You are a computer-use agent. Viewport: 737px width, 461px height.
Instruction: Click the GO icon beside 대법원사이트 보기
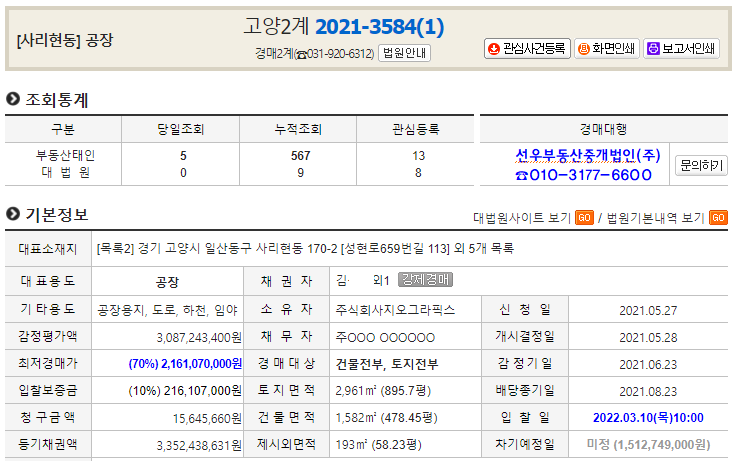tap(584, 218)
